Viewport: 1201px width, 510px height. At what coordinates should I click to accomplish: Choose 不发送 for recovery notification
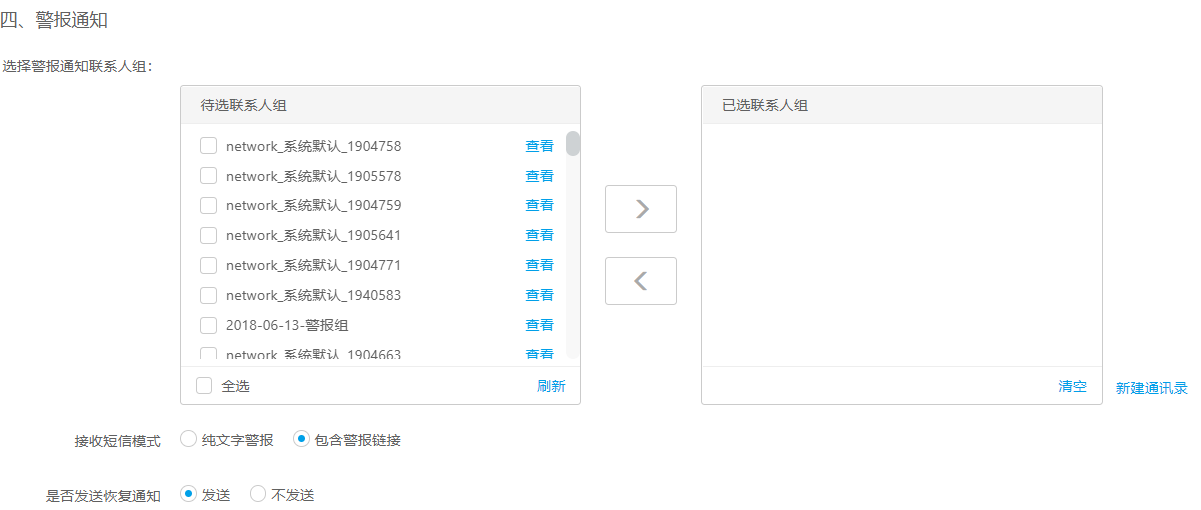click(259, 494)
